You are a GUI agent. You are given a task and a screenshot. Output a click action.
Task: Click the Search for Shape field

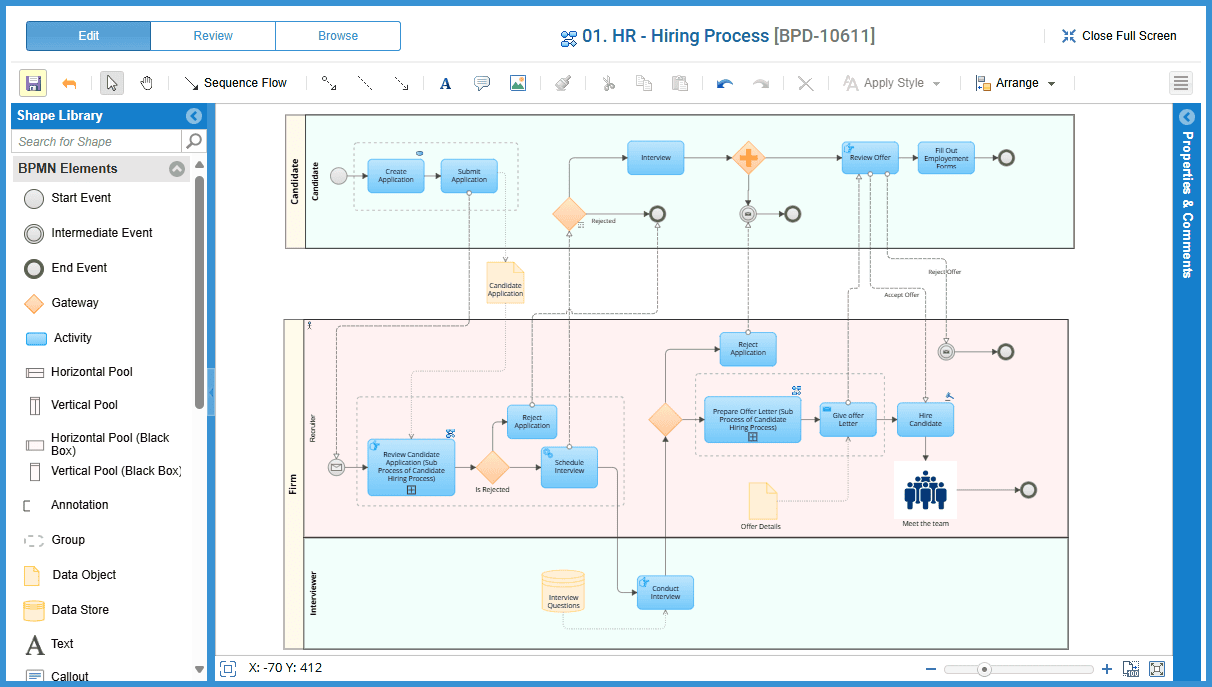click(x=96, y=141)
